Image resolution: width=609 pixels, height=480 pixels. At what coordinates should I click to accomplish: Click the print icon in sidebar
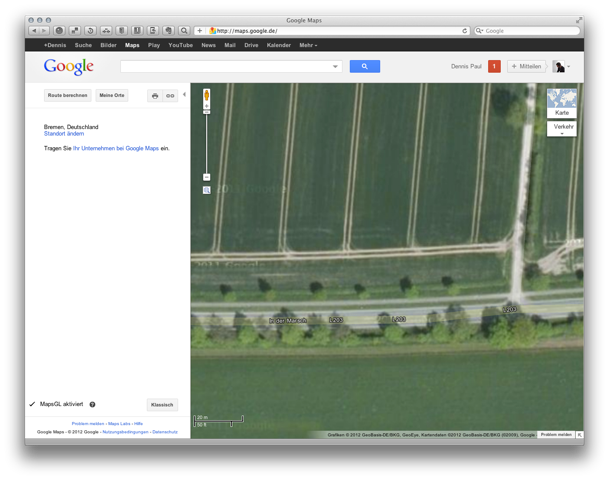tap(154, 96)
